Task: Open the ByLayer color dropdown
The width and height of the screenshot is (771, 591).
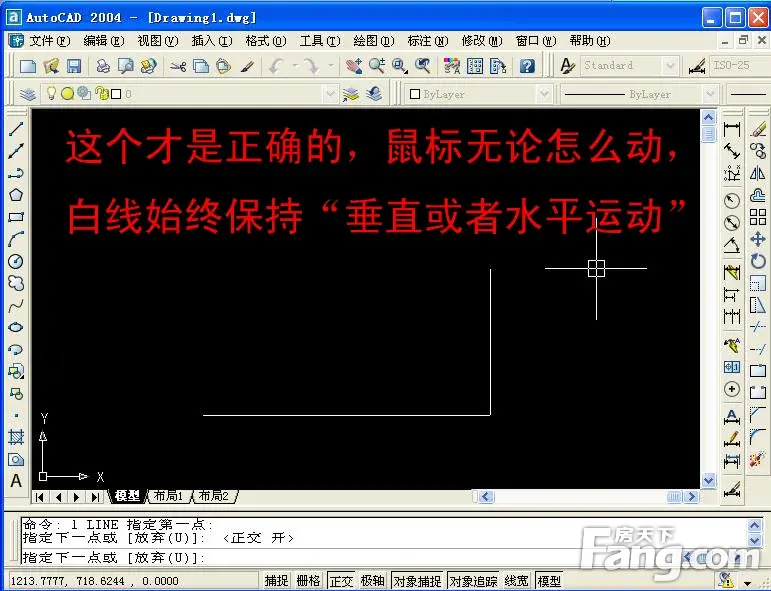Action: [543, 93]
